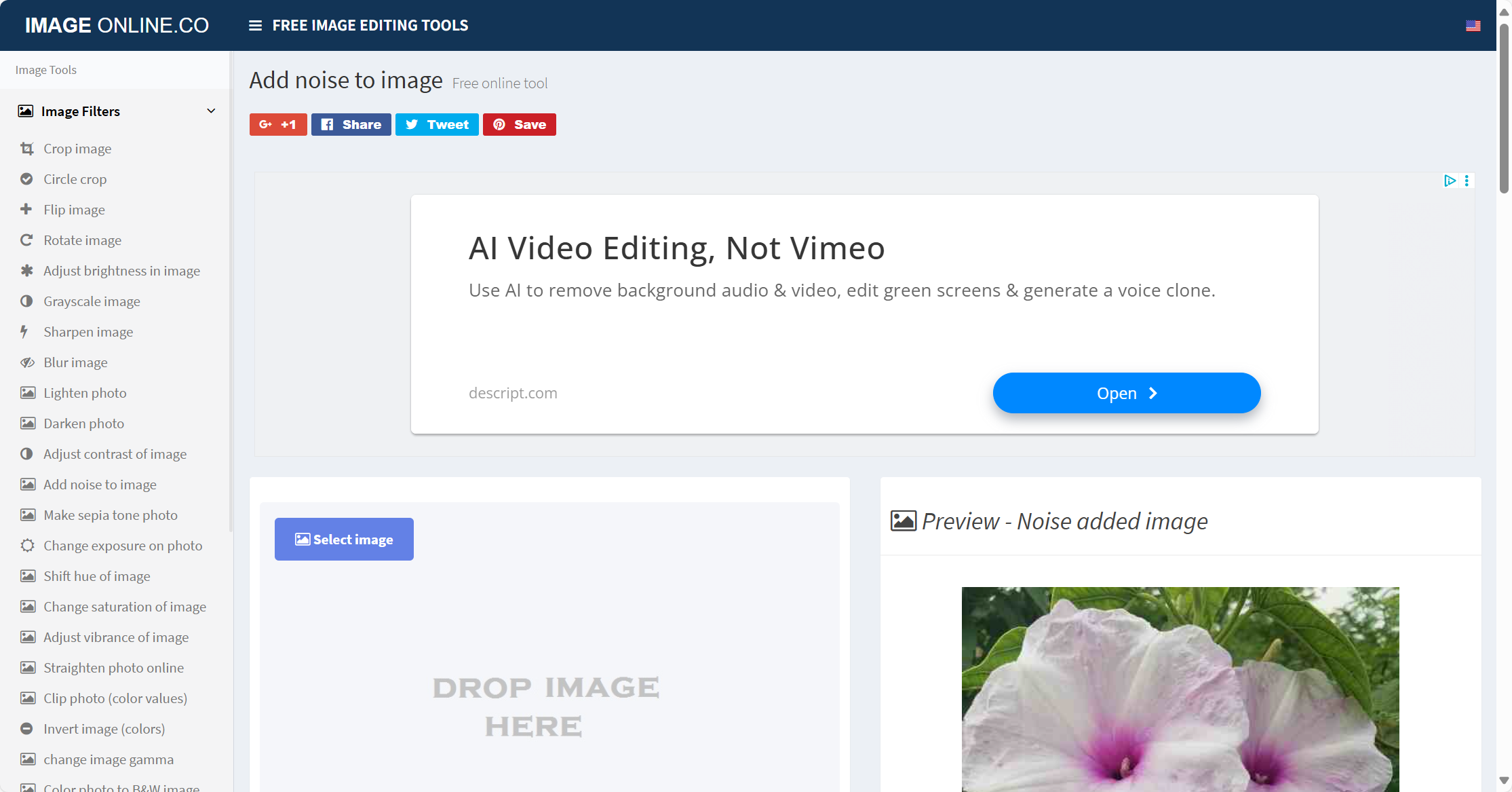Click the Crop image icon in sidebar

pos(27,149)
